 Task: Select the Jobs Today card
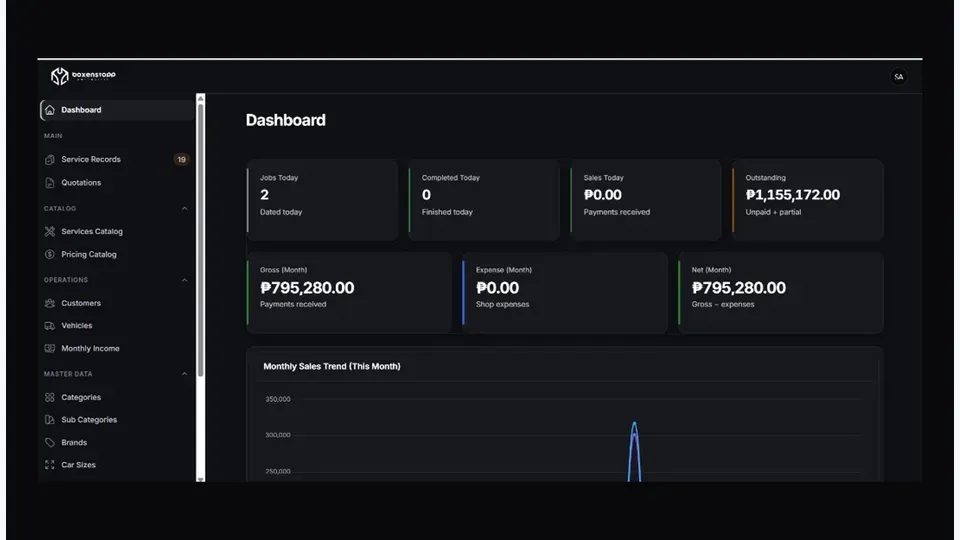coord(322,200)
